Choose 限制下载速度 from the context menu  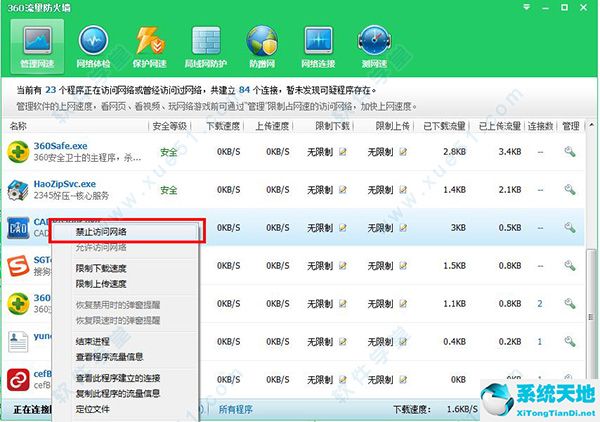[101, 269]
